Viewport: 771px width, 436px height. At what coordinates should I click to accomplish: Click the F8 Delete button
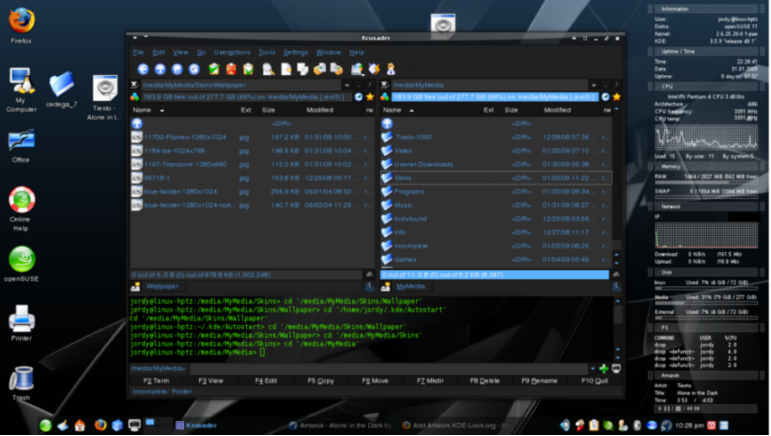click(x=485, y=380)
